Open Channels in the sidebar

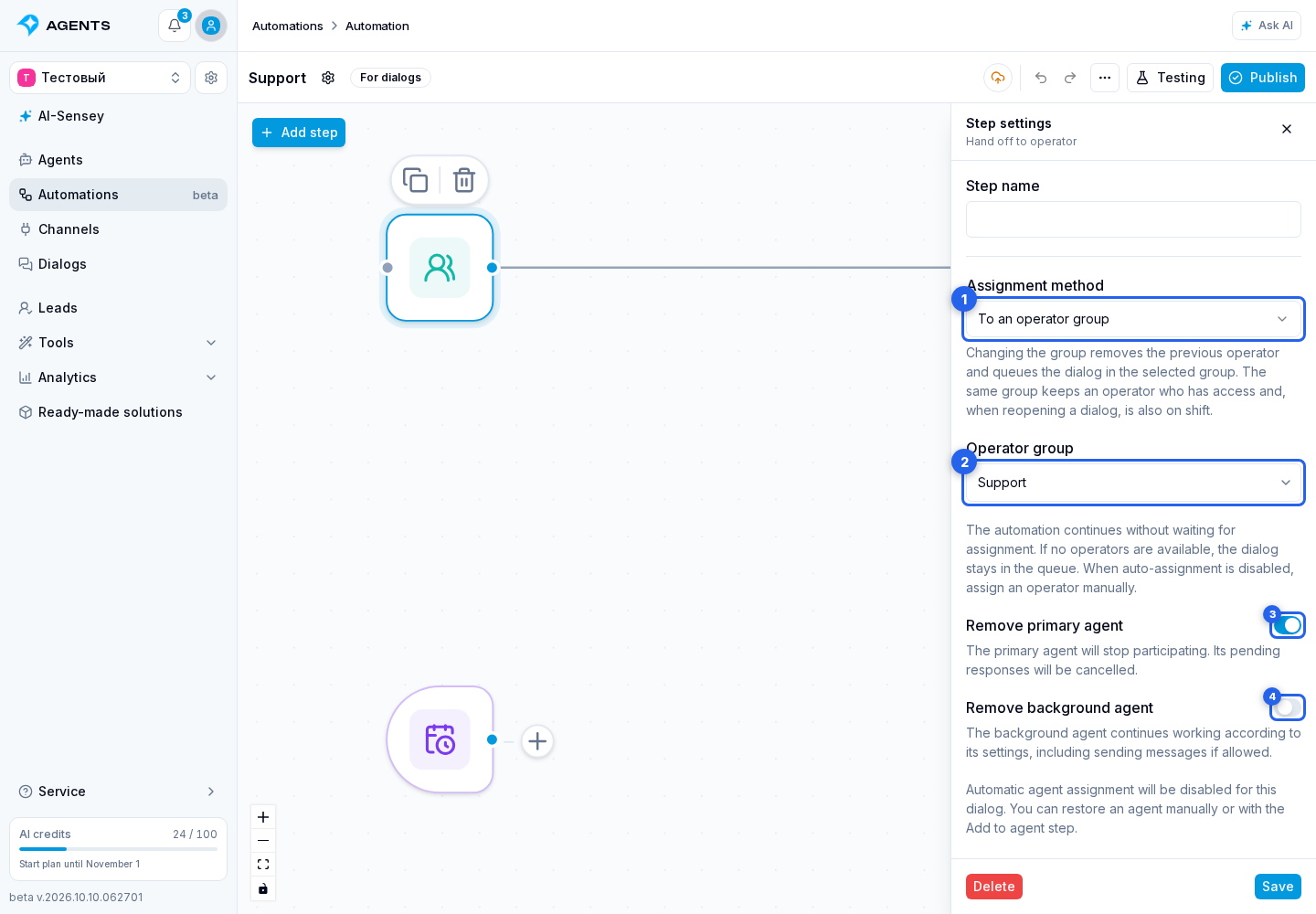click(x=118, y=229)
